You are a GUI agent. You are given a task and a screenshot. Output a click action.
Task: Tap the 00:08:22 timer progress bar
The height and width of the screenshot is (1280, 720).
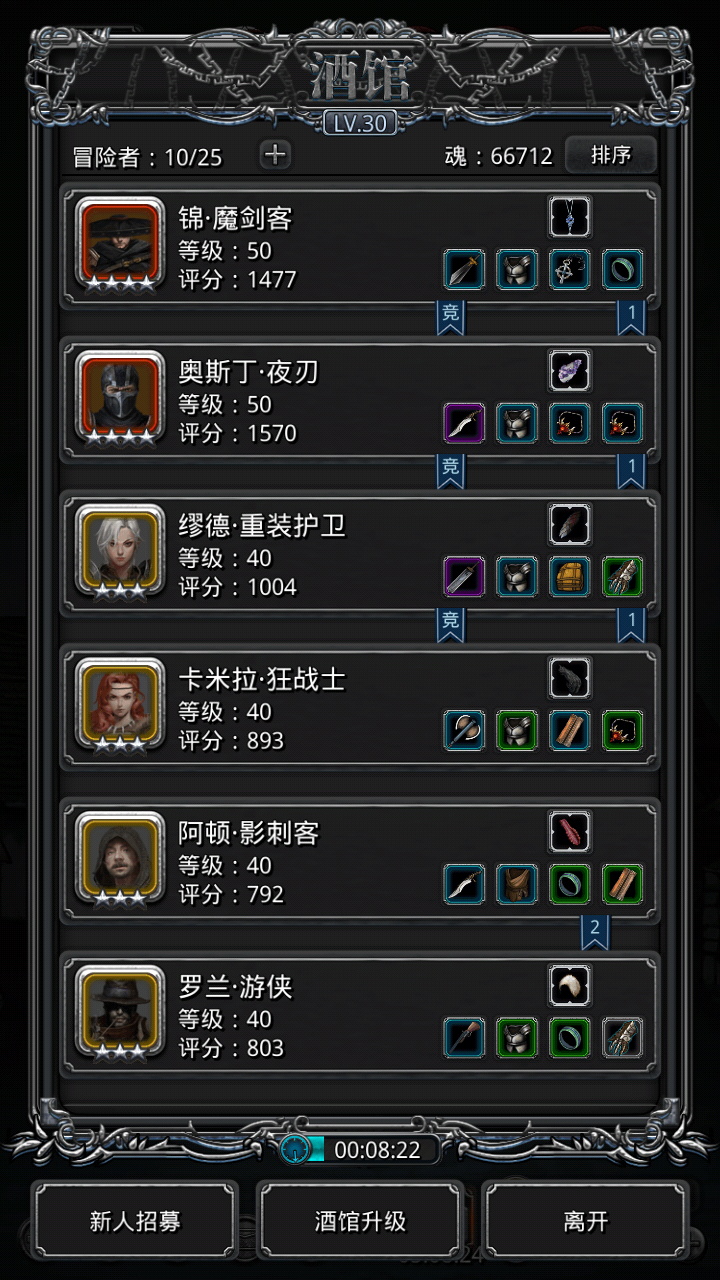[360, 1150]
